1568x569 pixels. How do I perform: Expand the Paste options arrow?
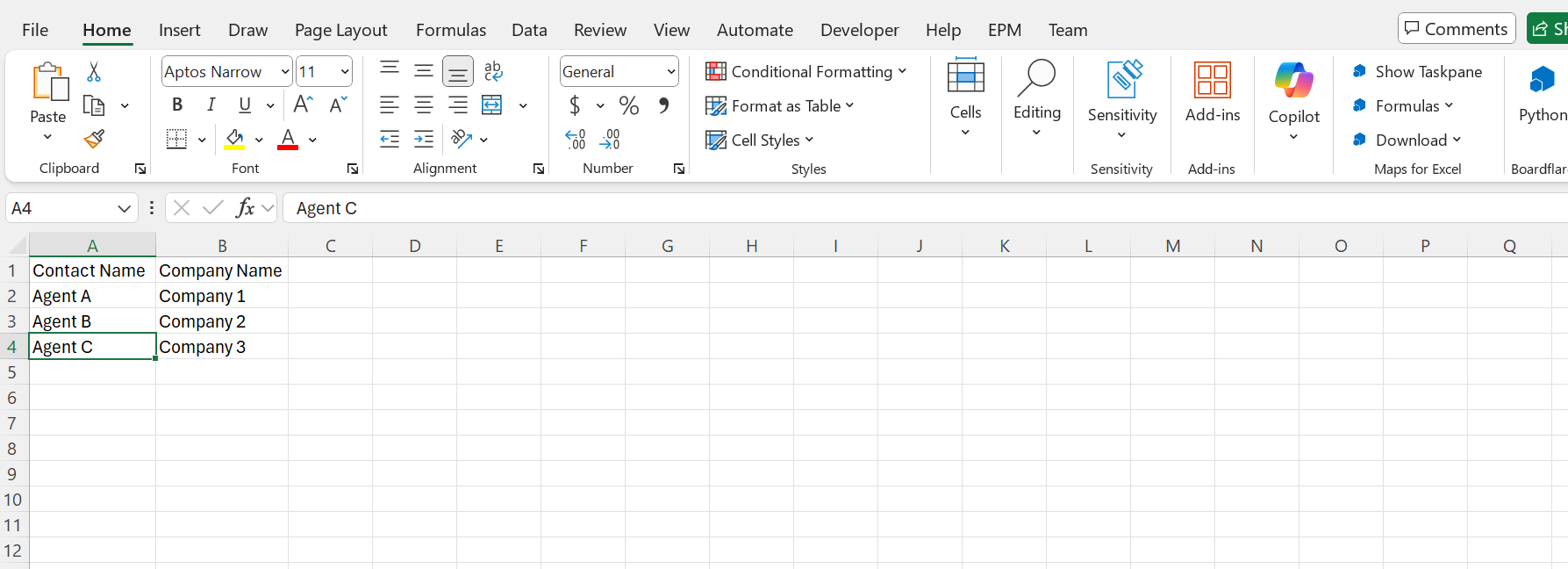(x=47, y=137)
